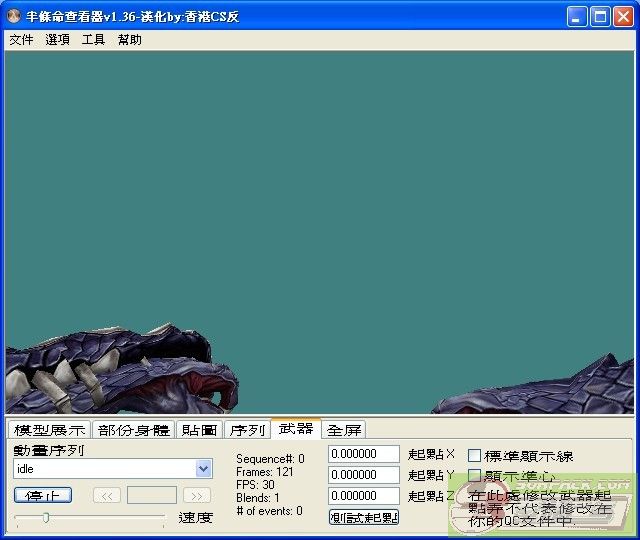Open the 工具 menu

[x=93, y=40]
